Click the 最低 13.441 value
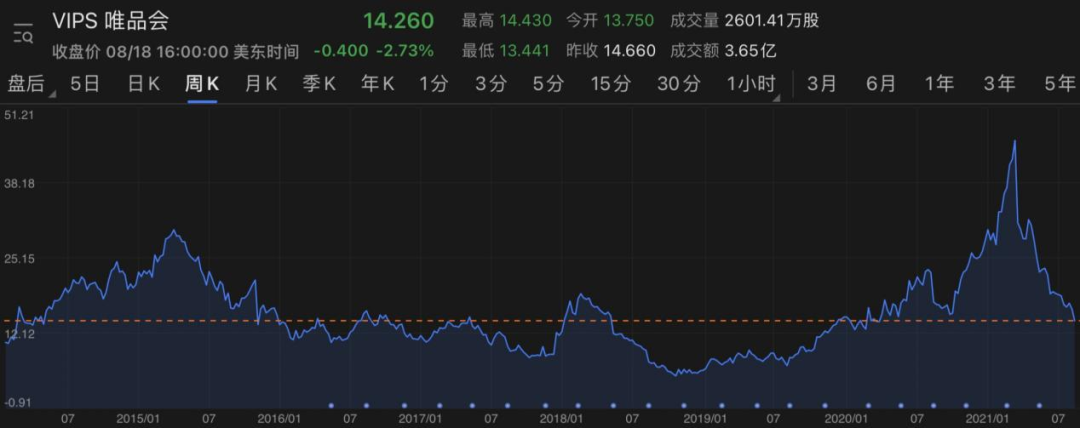1080x428 pixels. click(526, 51)
